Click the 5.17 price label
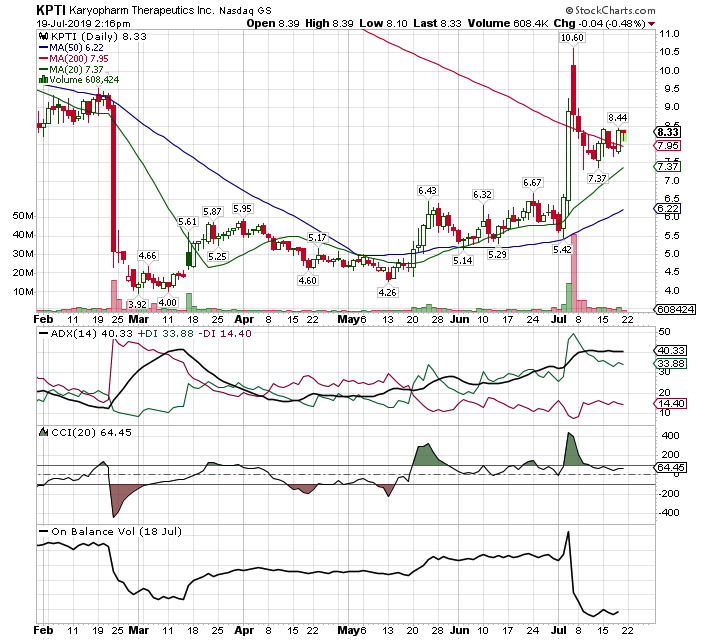The height and width of the screenshot is (644, 713). (317, 237)
